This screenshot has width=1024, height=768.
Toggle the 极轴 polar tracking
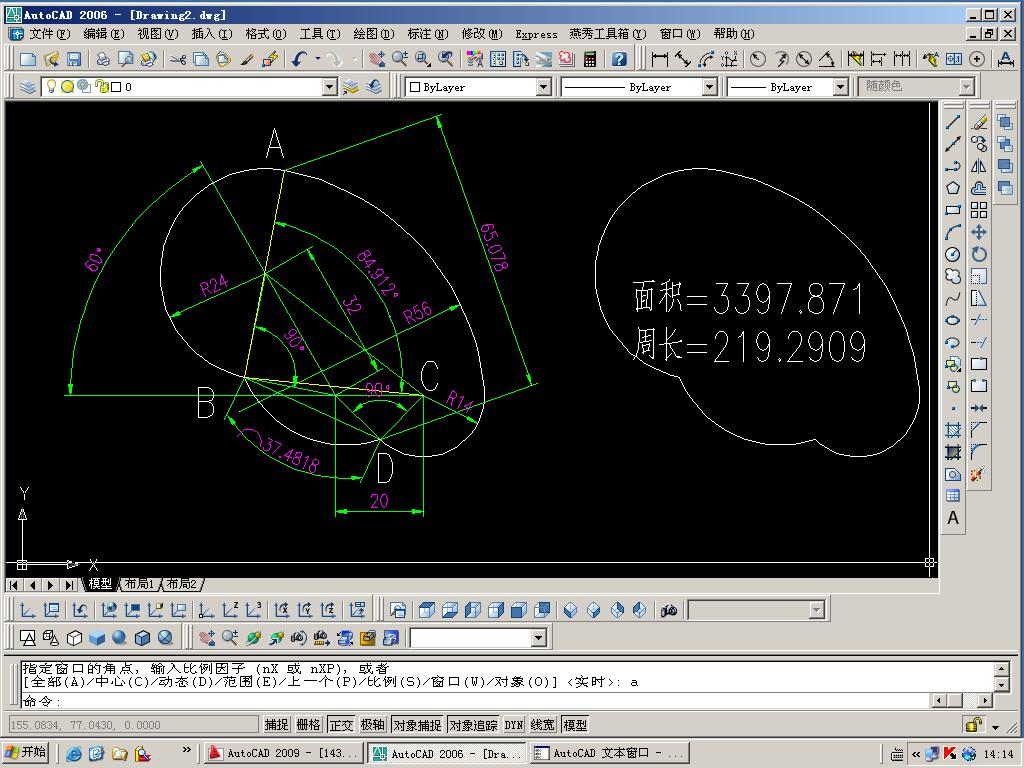click(373, 725)
